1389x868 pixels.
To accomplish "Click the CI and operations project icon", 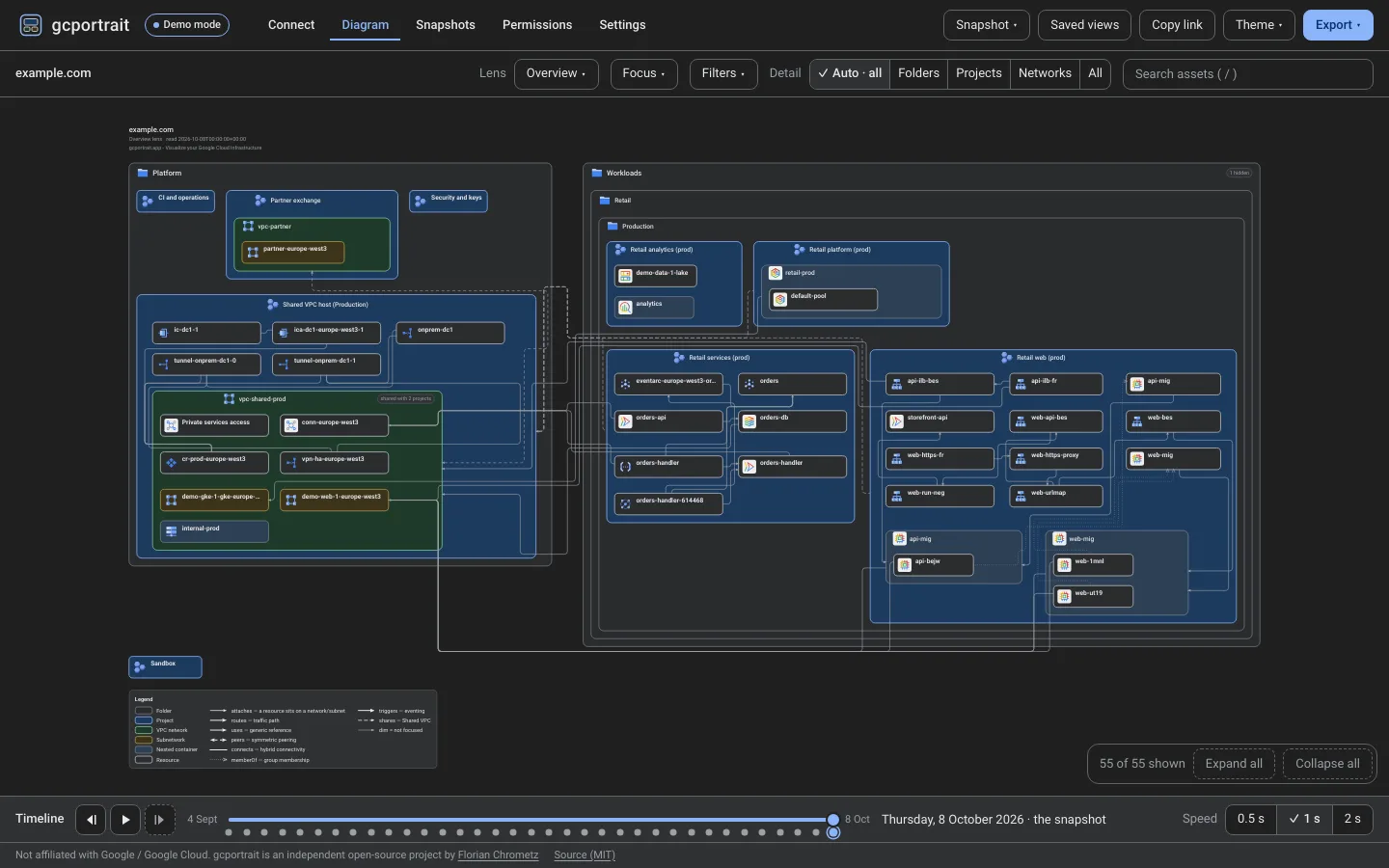I will coord(148,201).
